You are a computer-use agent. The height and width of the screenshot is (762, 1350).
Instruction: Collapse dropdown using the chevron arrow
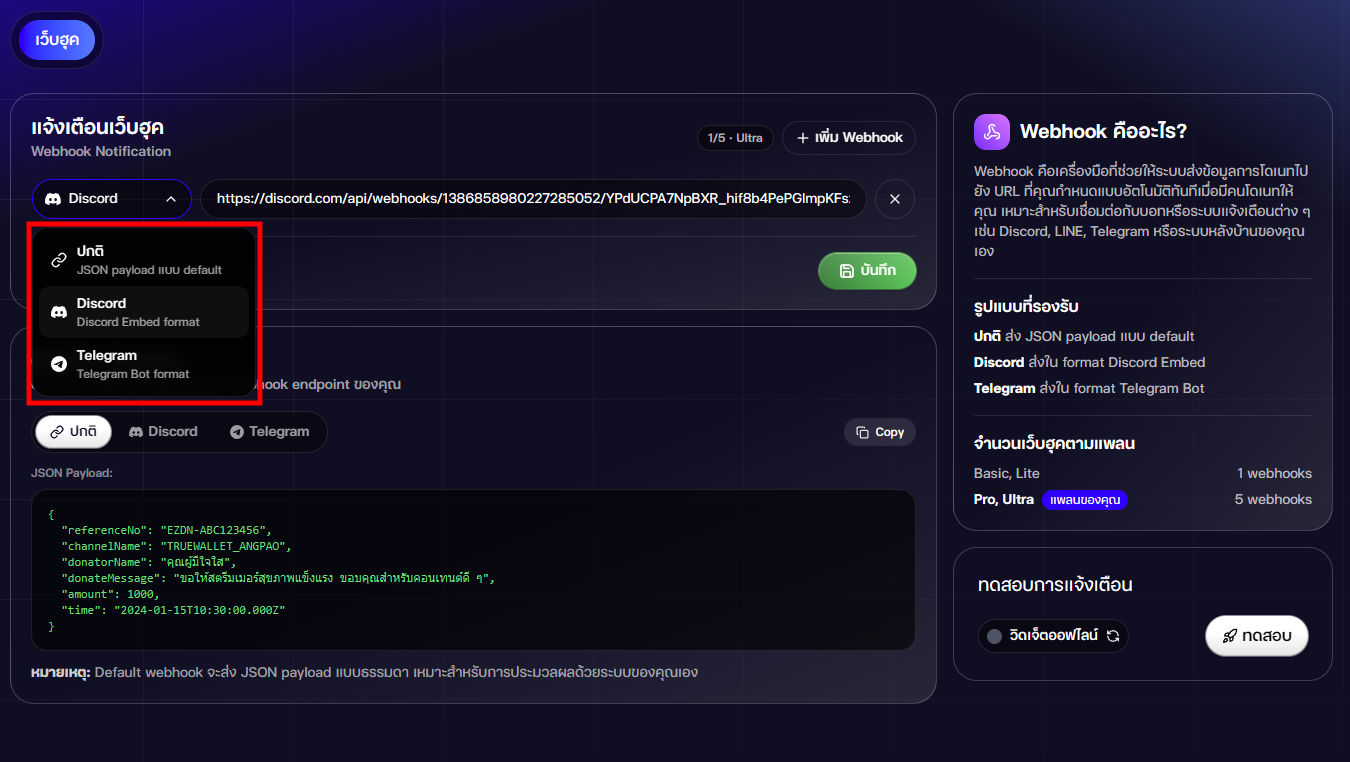point(171,199)
